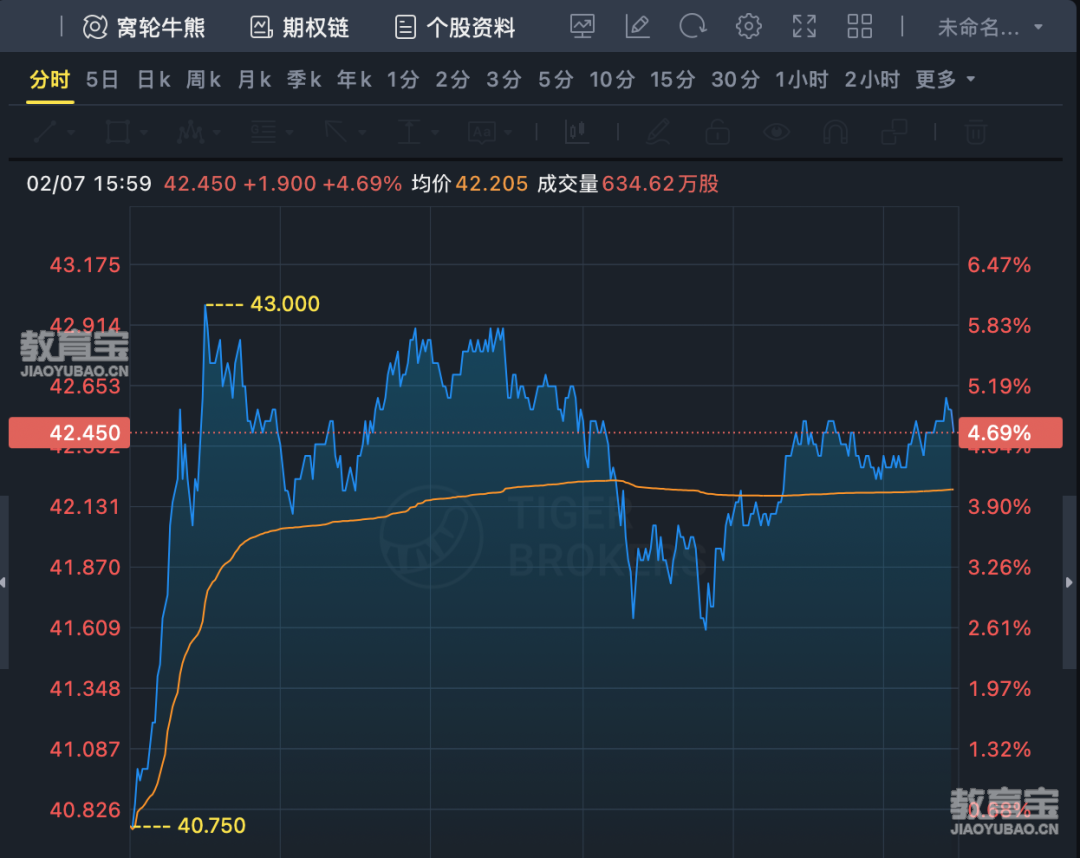
Task: Expand the 未命名 layout dropdown
Action: (x=990, y=28)
